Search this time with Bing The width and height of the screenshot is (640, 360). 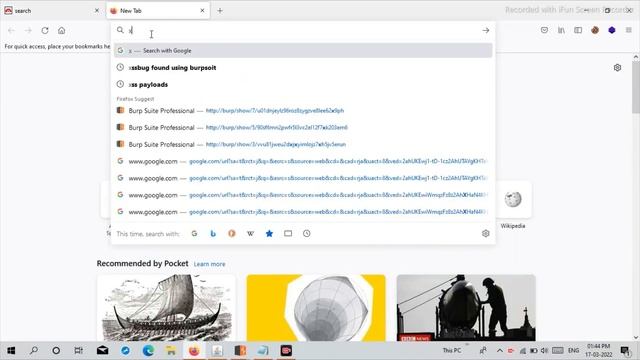213,233
